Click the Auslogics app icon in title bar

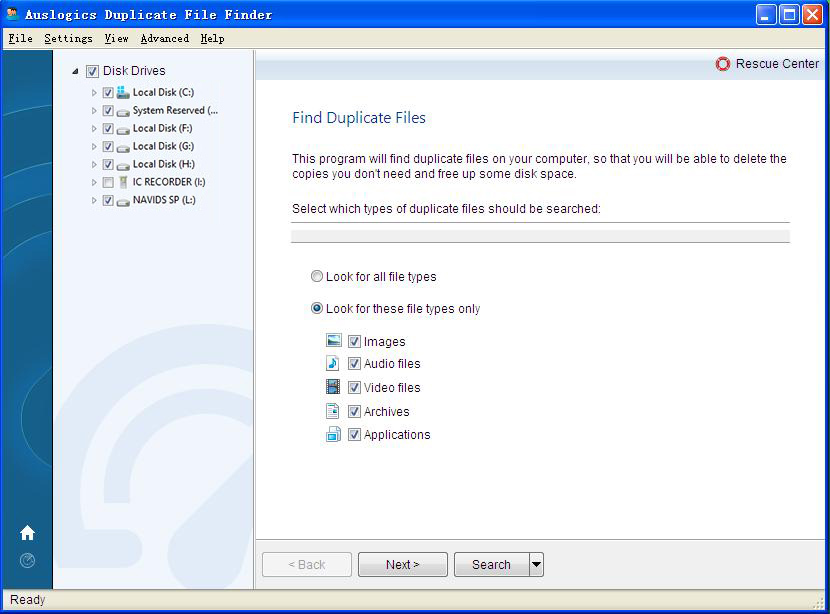[13, 14]
